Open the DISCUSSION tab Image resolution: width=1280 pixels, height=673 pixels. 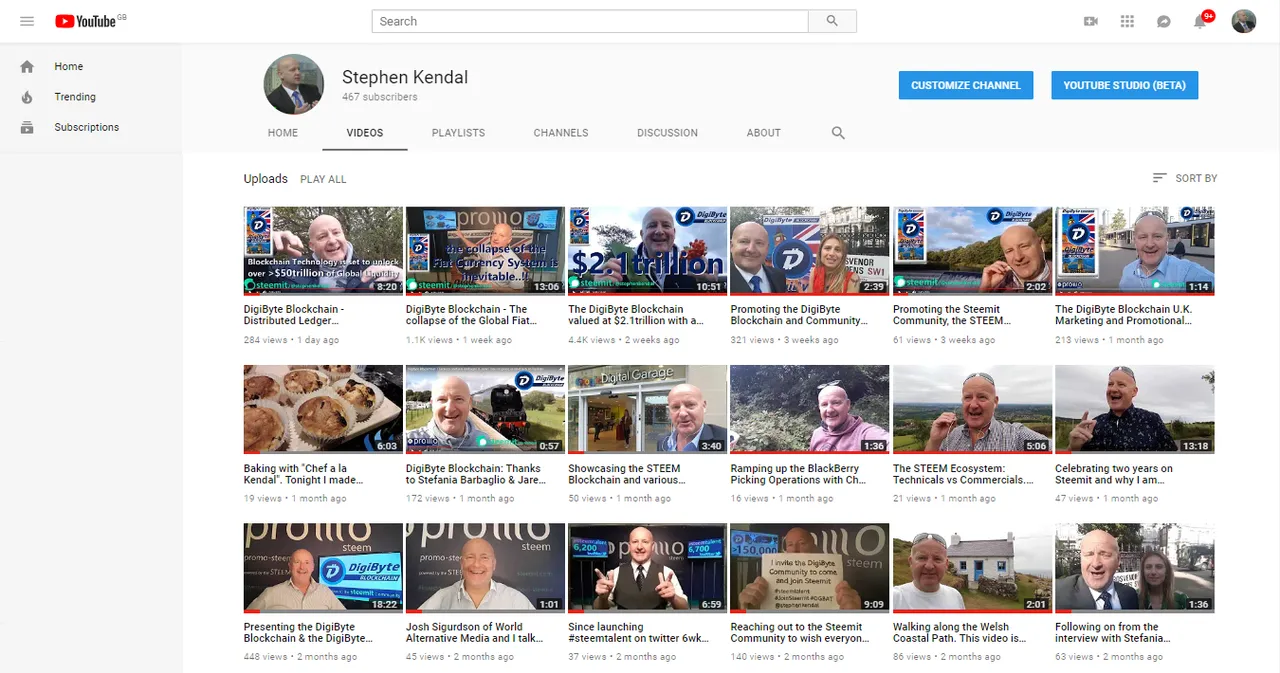[667, 133]
